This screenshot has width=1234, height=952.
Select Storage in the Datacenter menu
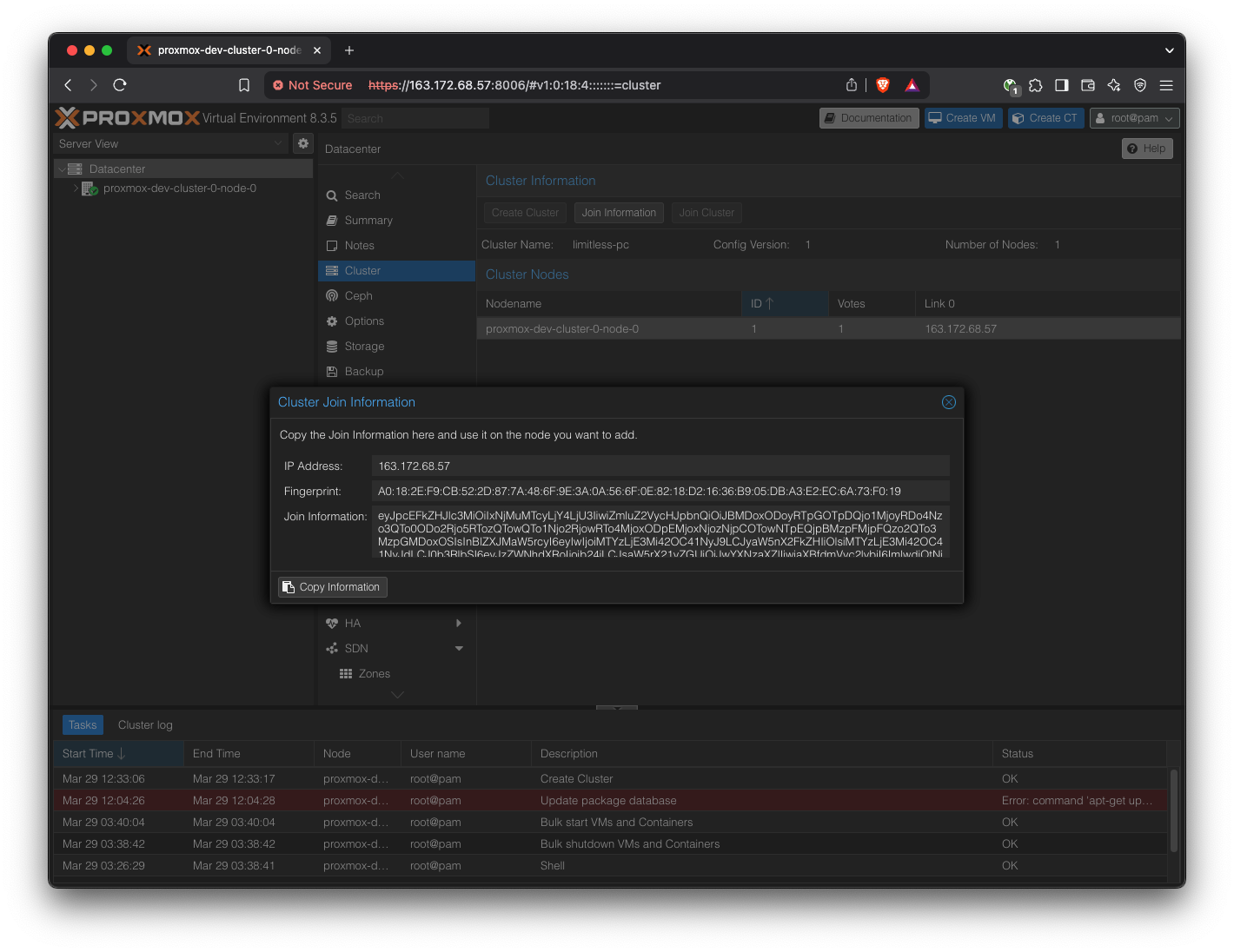364,347
